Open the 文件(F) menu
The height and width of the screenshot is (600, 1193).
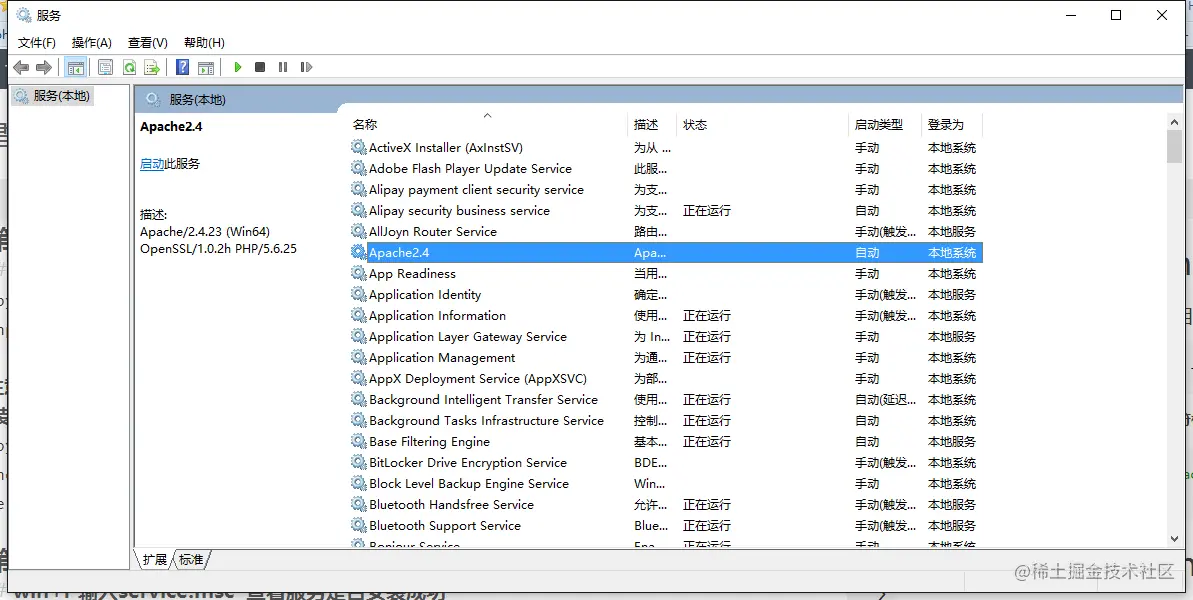tap(37, 43)
